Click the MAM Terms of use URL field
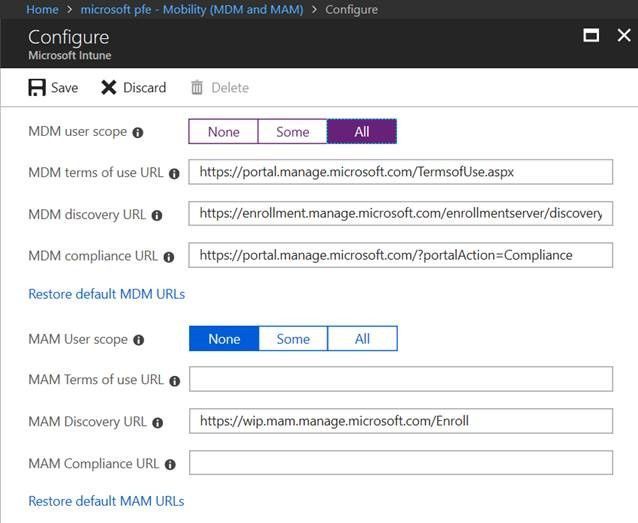The height and width of the screenshot is (523, 638). [x=401, y=379]
